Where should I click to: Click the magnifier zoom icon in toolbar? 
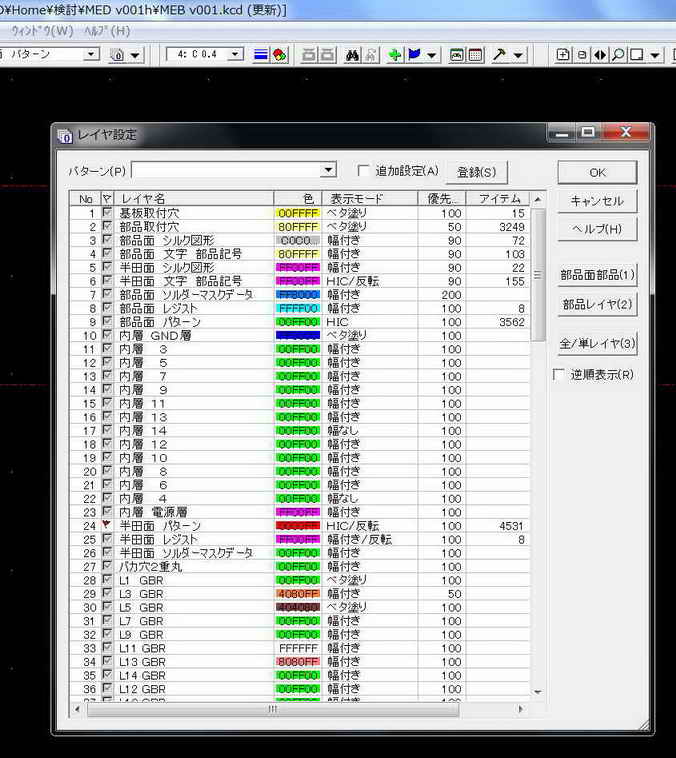pyautogui.click(x=619, y=55)
